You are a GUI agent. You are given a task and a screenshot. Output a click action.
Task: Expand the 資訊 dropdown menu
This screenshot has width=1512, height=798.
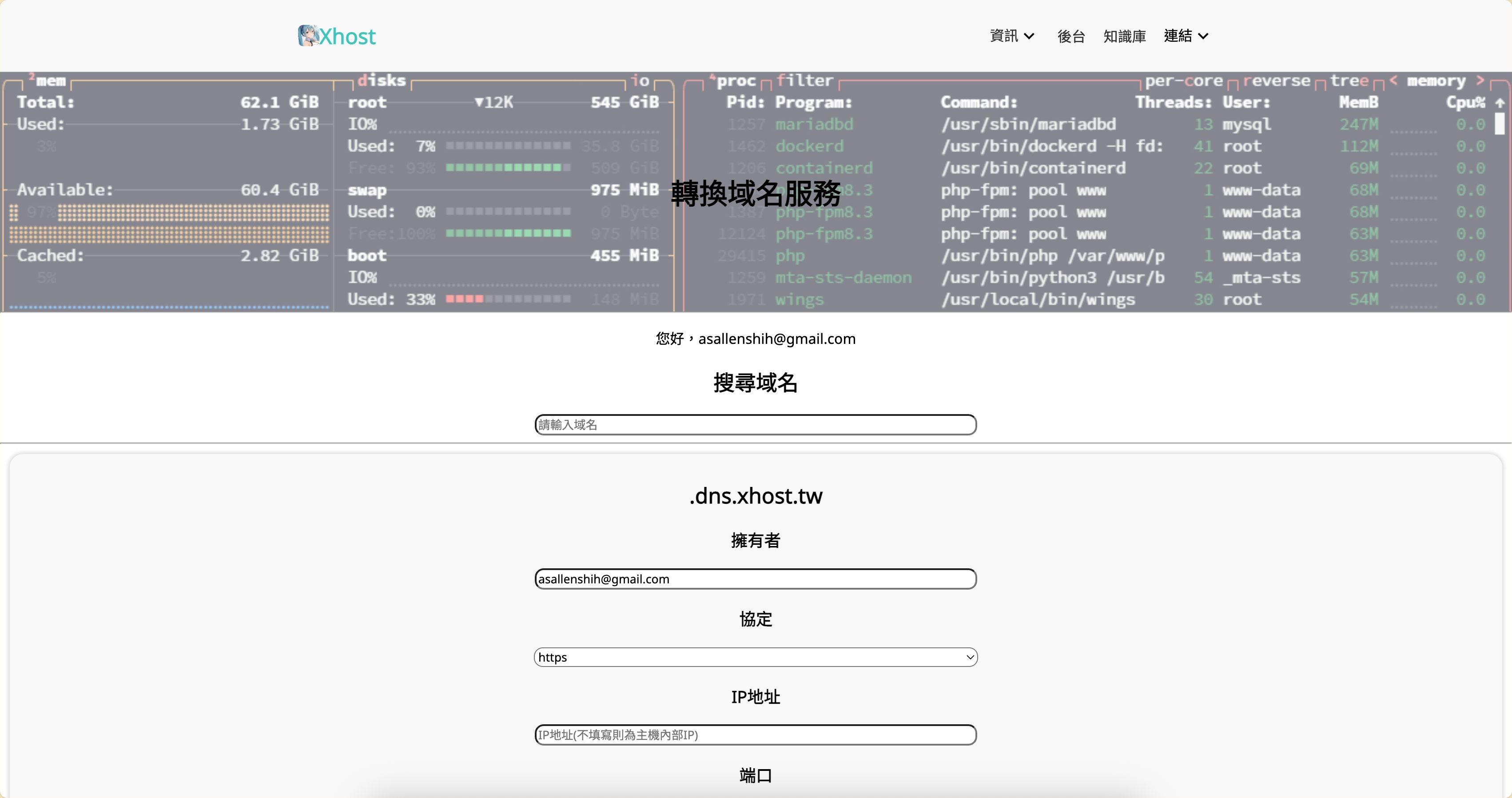1011,36
